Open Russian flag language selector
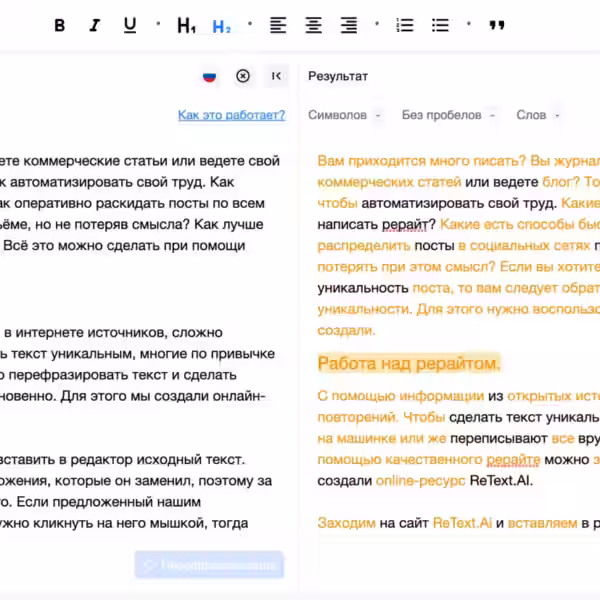This screenshot has width=600, height=600. coord(209,76)
